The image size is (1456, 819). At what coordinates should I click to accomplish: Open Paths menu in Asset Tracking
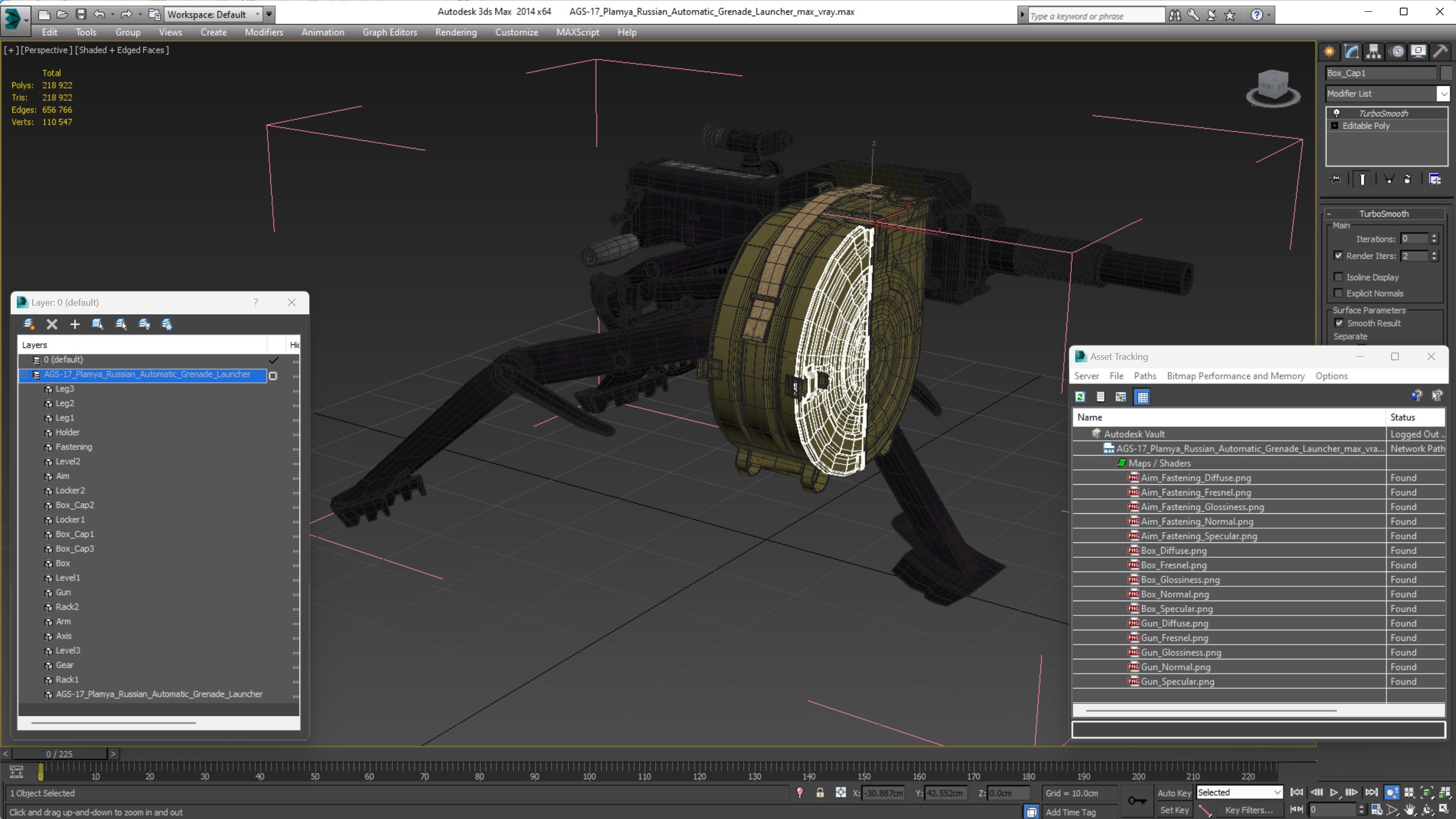1145,376
